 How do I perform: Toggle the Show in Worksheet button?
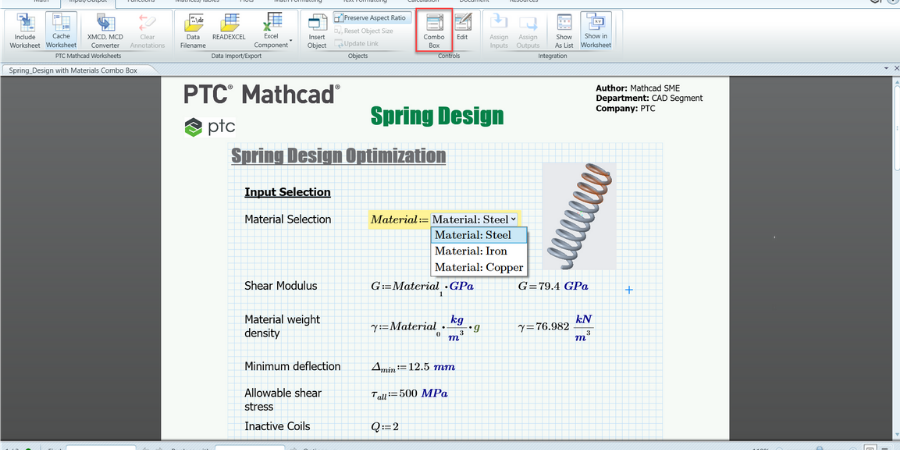[596, 30]
